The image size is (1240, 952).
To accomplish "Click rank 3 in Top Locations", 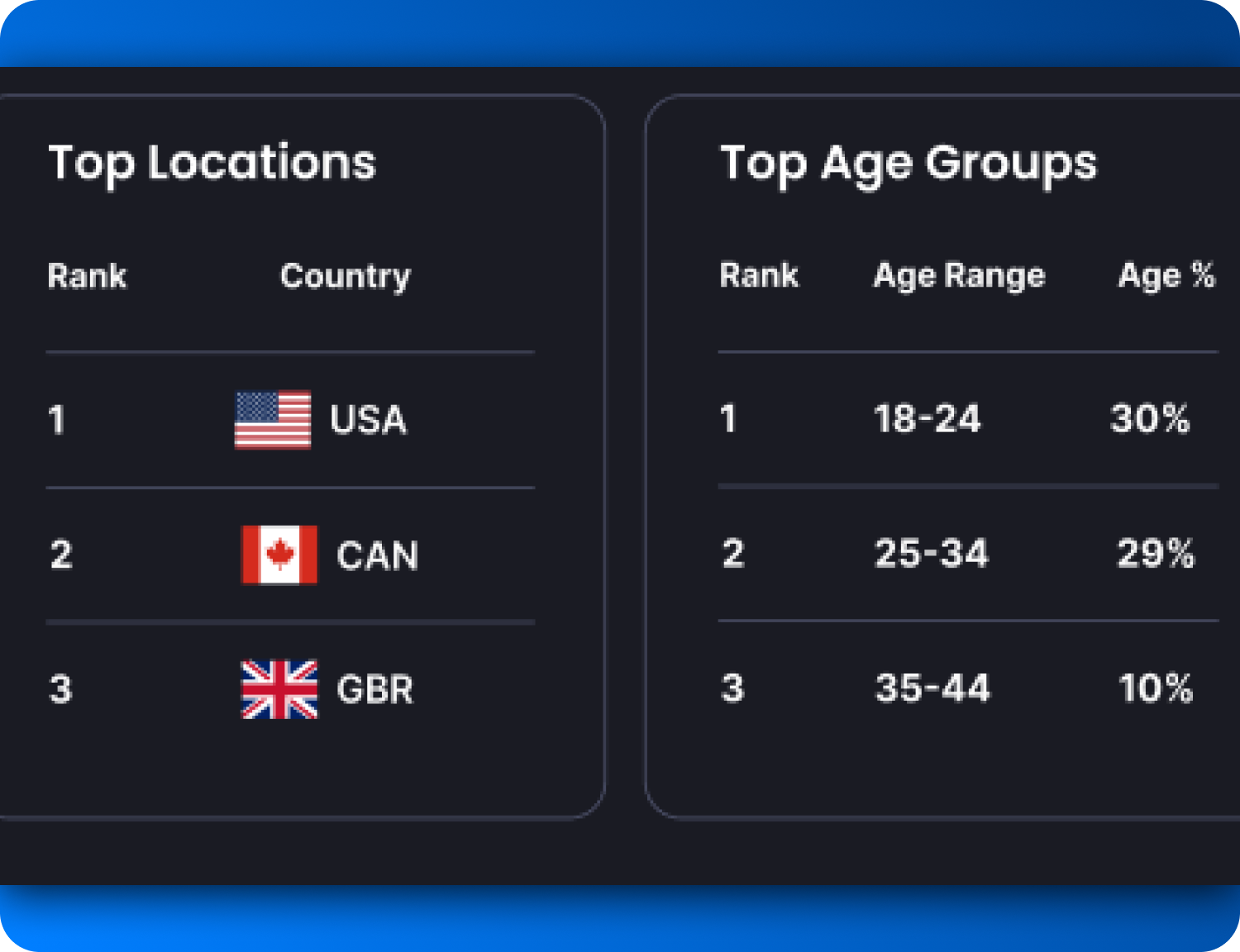I will click(x=61, y=689).
